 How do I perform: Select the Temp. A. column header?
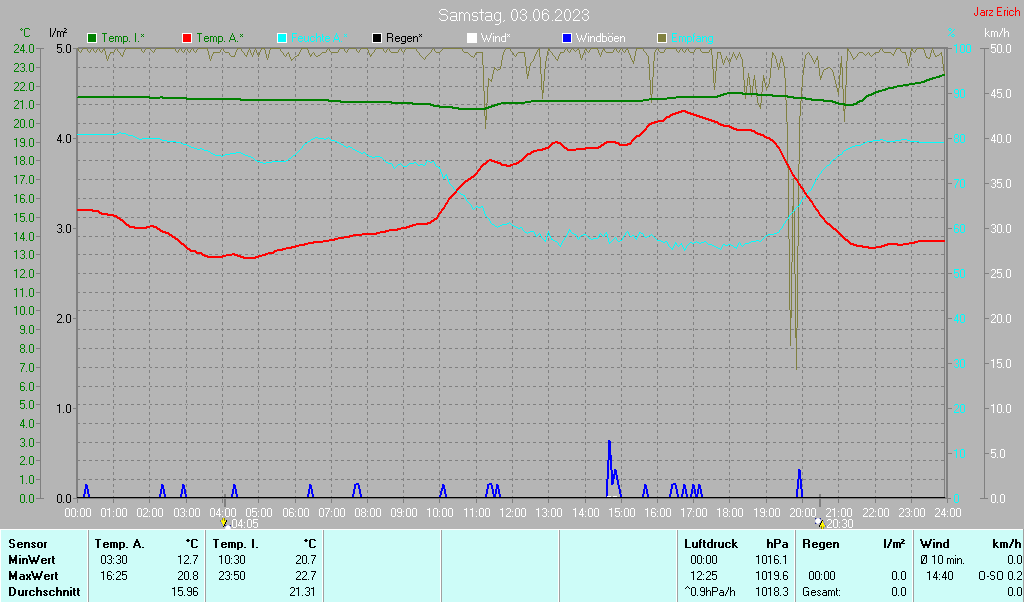(119, 544)
